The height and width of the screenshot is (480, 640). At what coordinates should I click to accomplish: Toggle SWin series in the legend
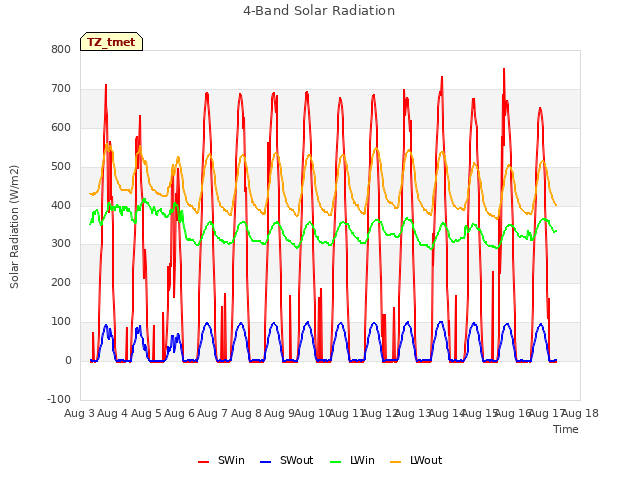point(221,460)
